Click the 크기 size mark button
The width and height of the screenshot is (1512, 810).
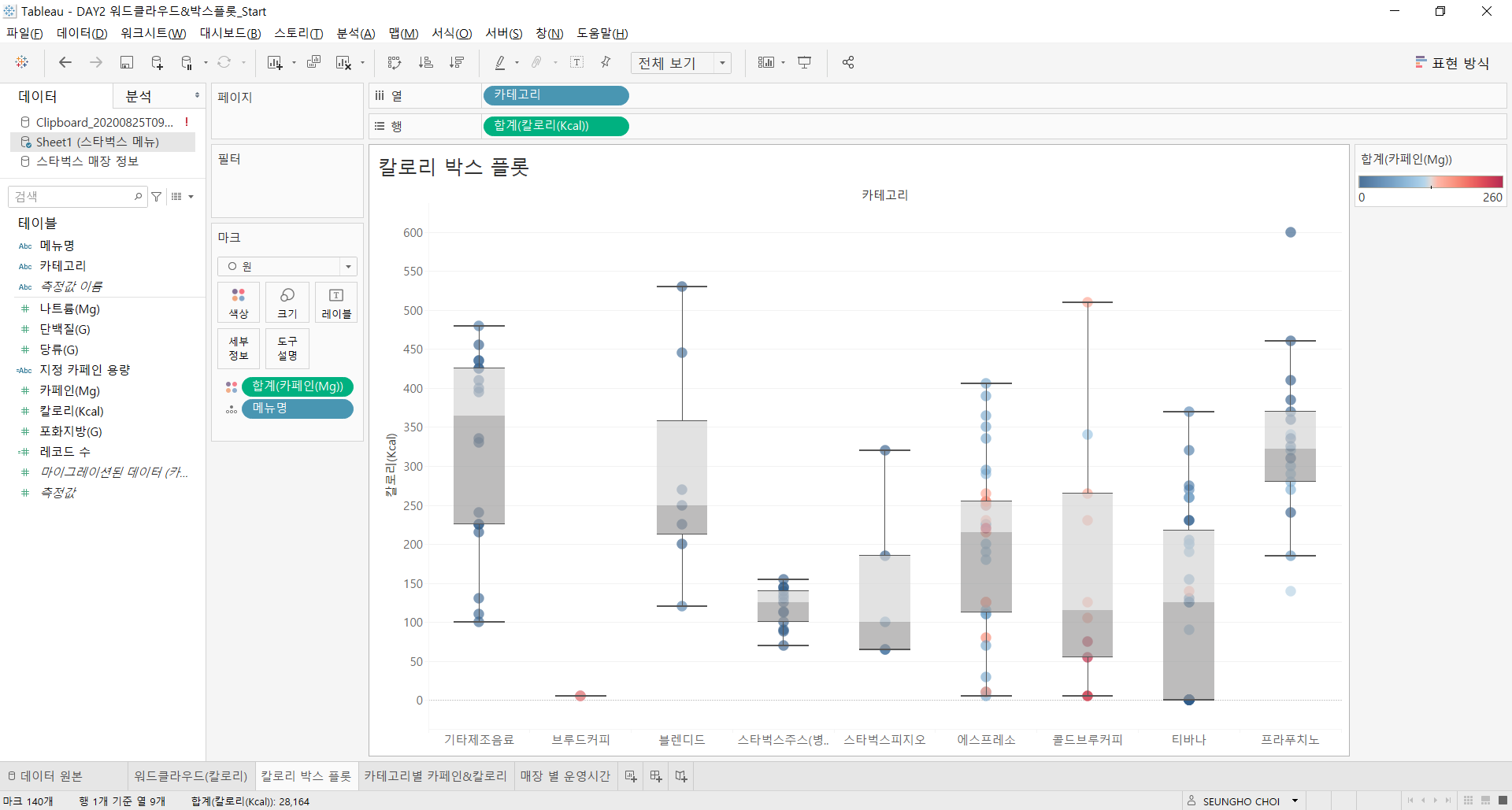click(287, 302)
